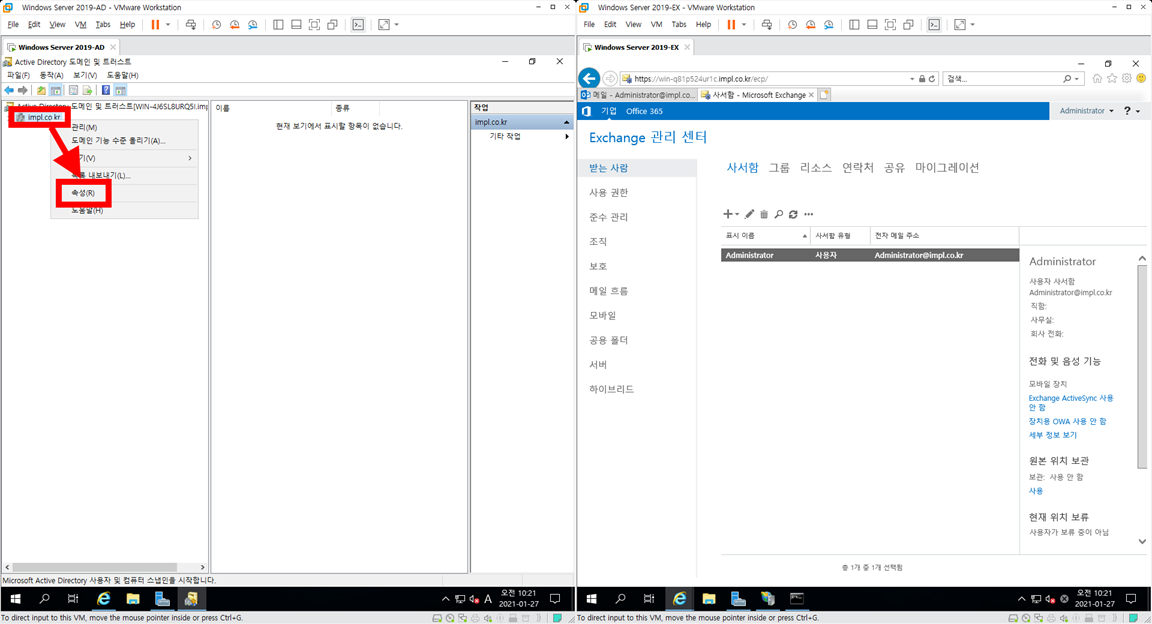Expand the 기타 작업 submenu arrow
Viewport: 1152px width, 624px height.
pyautogui.click(x=566, y=136)
